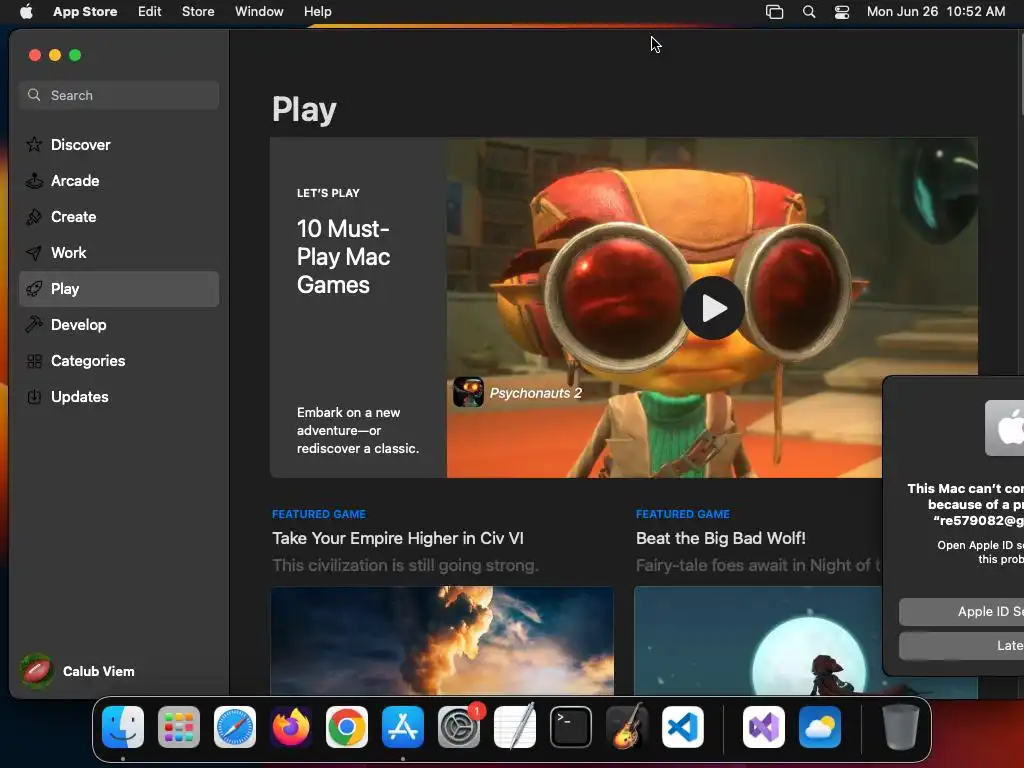Launch Safari from the Dock
The image size is (1024, 768).
pos(235,727)
